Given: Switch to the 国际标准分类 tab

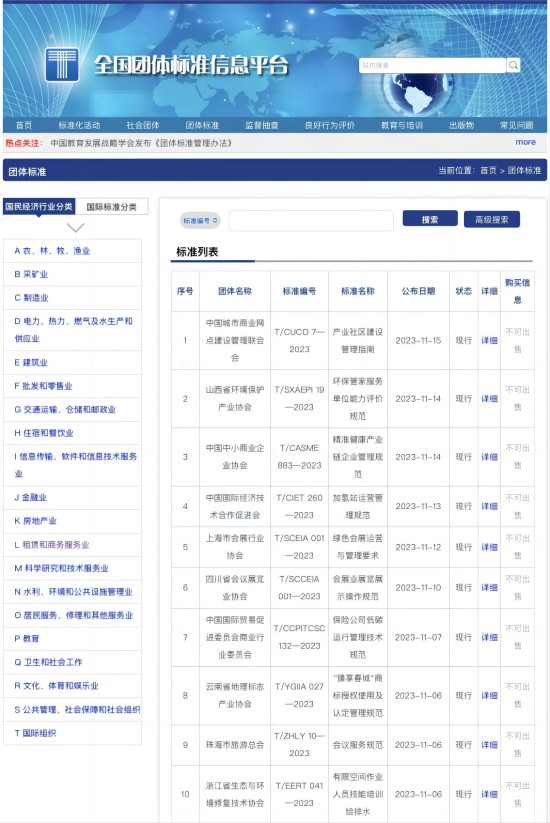Looking at the screenshot, I should 111,206.
